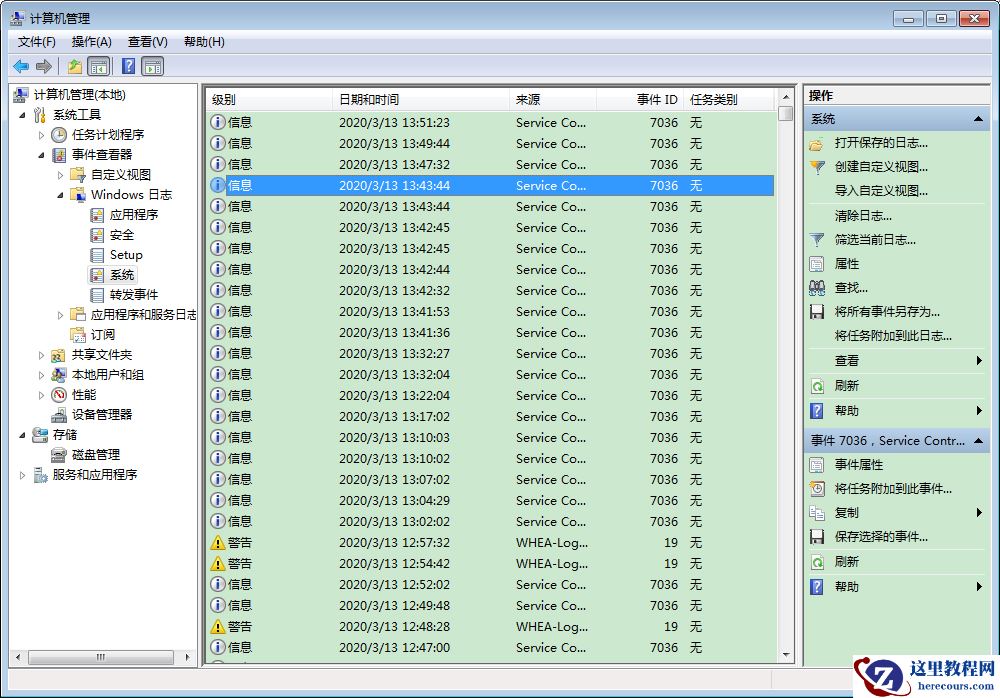Image resolution: width=1000 pixels, height=698 pixels.
Task: Open the 操作(A) menu
Action: [x=91, y=41]
